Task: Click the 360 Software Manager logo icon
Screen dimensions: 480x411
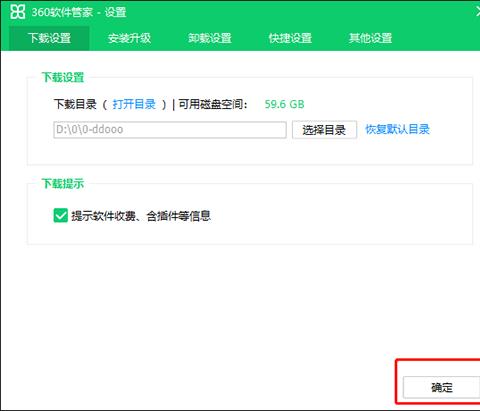Action: pyautogui.click(x=17, y=12)
